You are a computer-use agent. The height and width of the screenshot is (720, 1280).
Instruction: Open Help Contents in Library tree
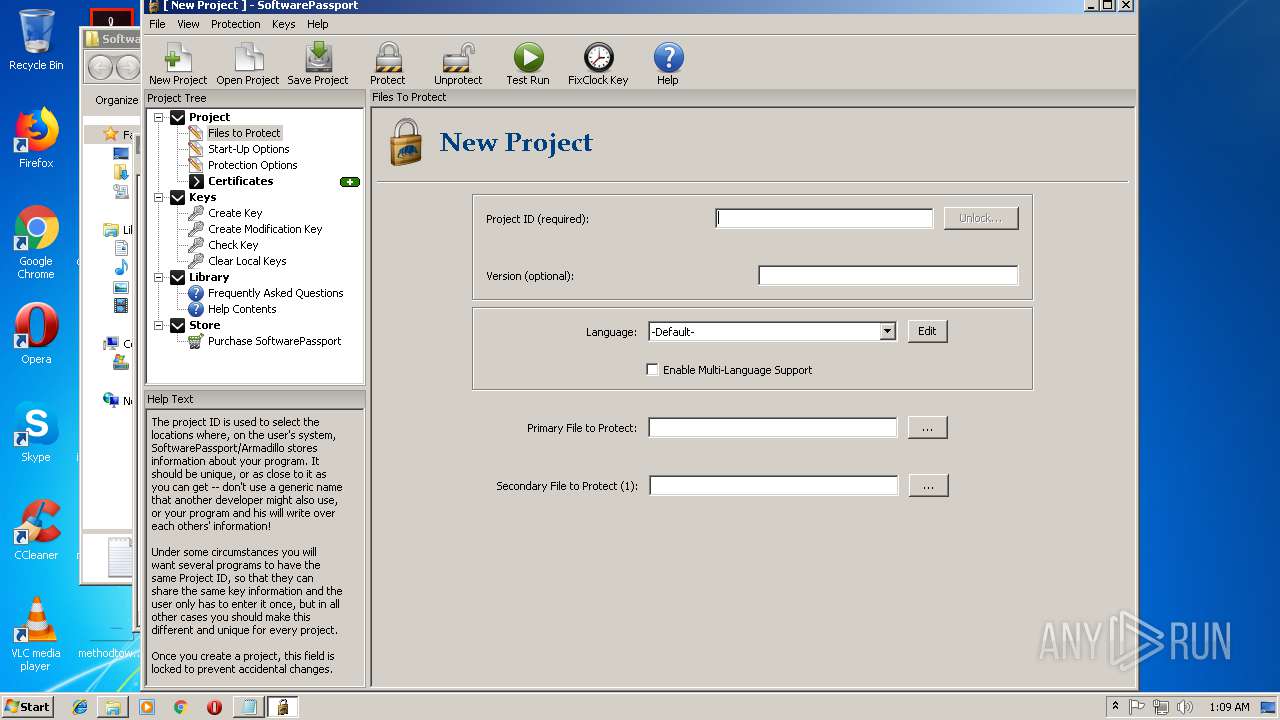click(x=242, y=309)
